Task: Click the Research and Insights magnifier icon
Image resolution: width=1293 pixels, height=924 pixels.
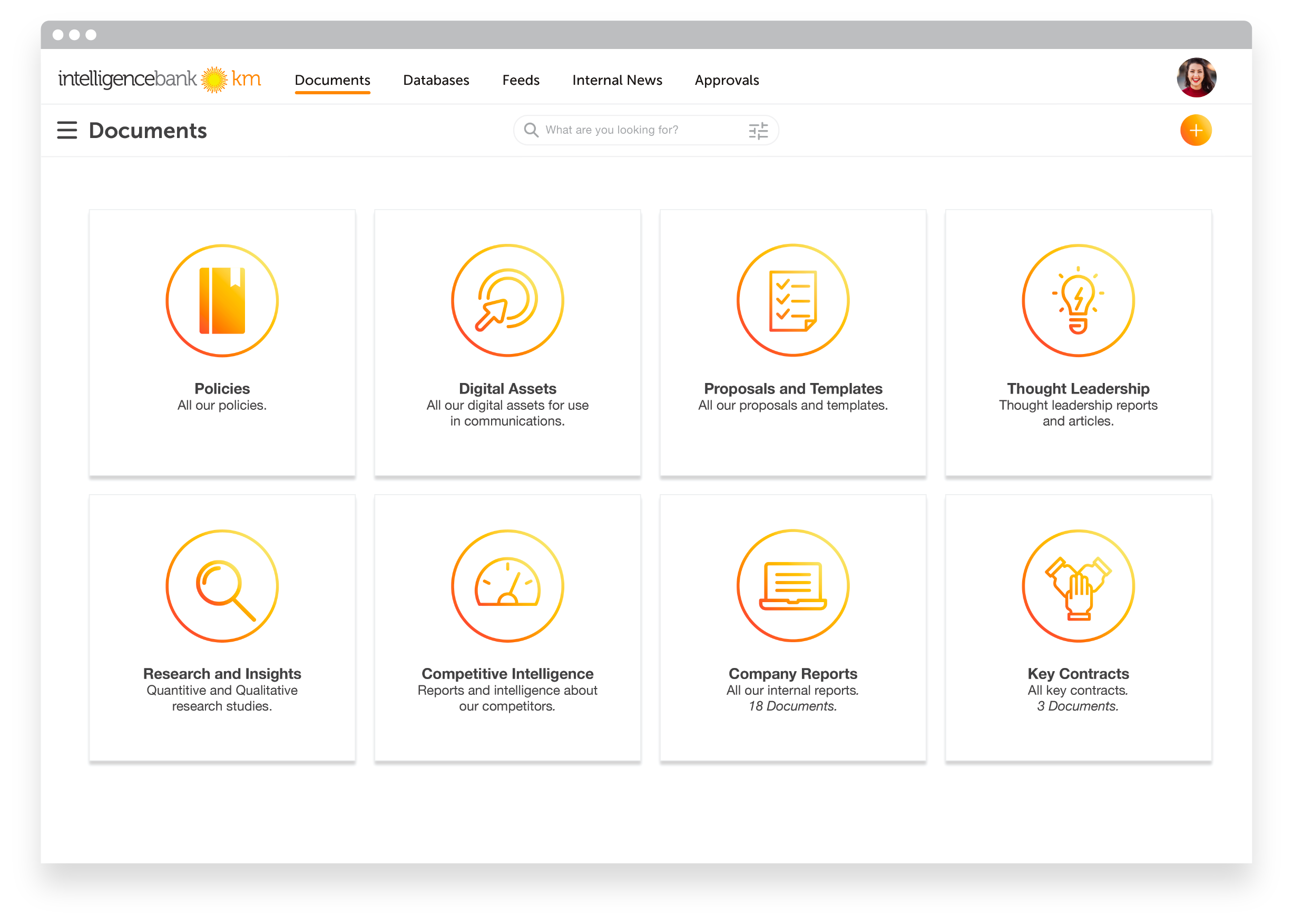Action: pyautogui.click(x=222, y=586)
